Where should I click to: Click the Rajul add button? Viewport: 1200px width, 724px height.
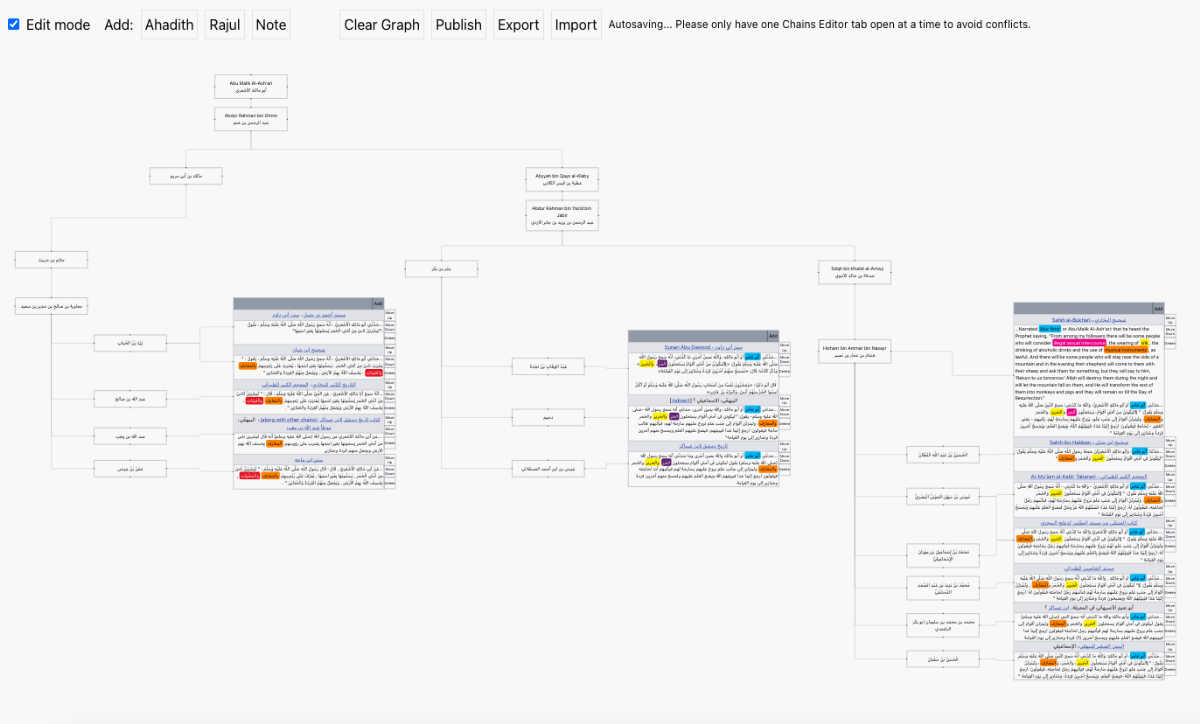225,25
